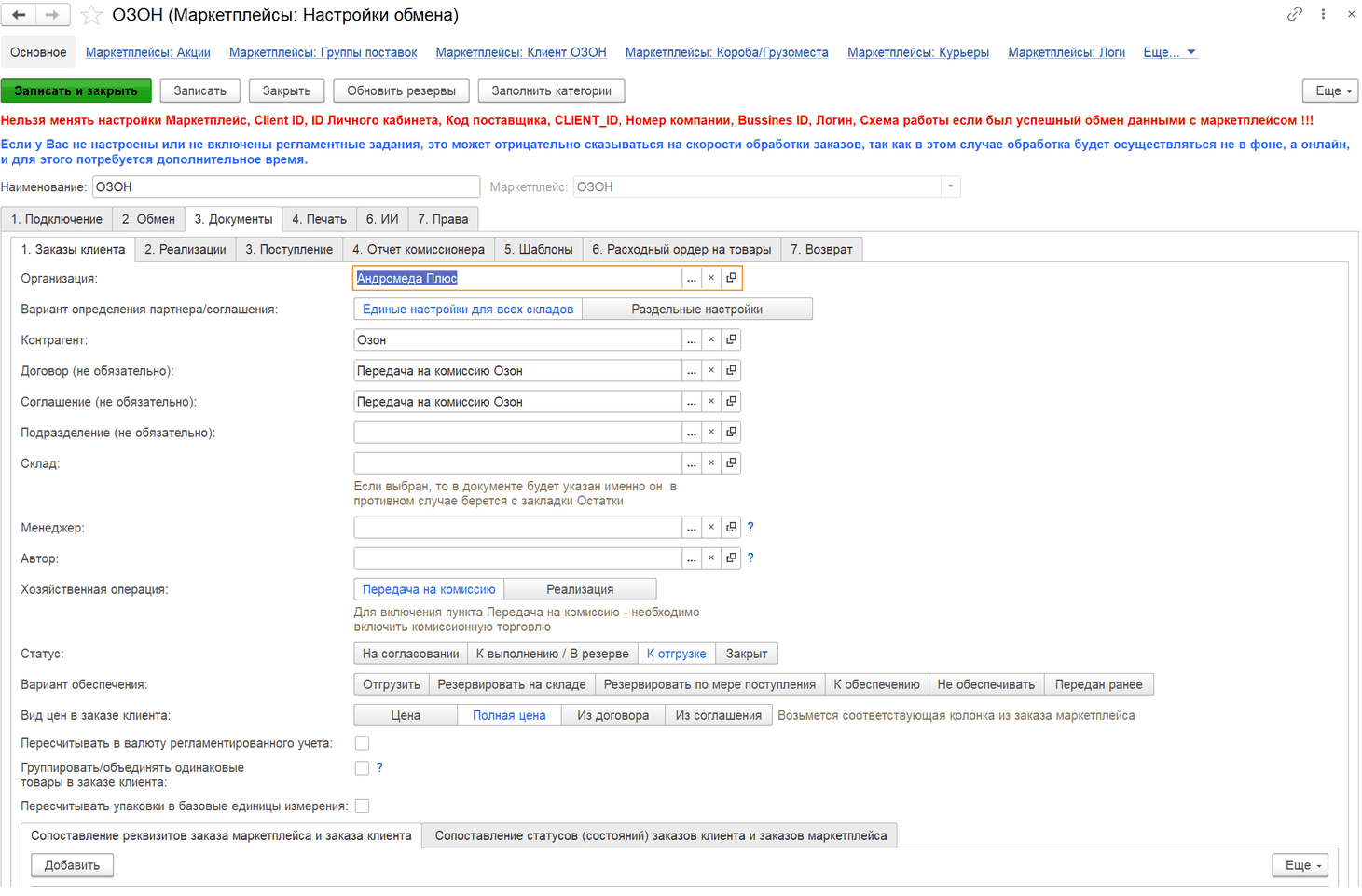The height and width of the screenshot is (896, 1362).
Task: Open the Еще menu next to Добавить
Action: 1300,865
